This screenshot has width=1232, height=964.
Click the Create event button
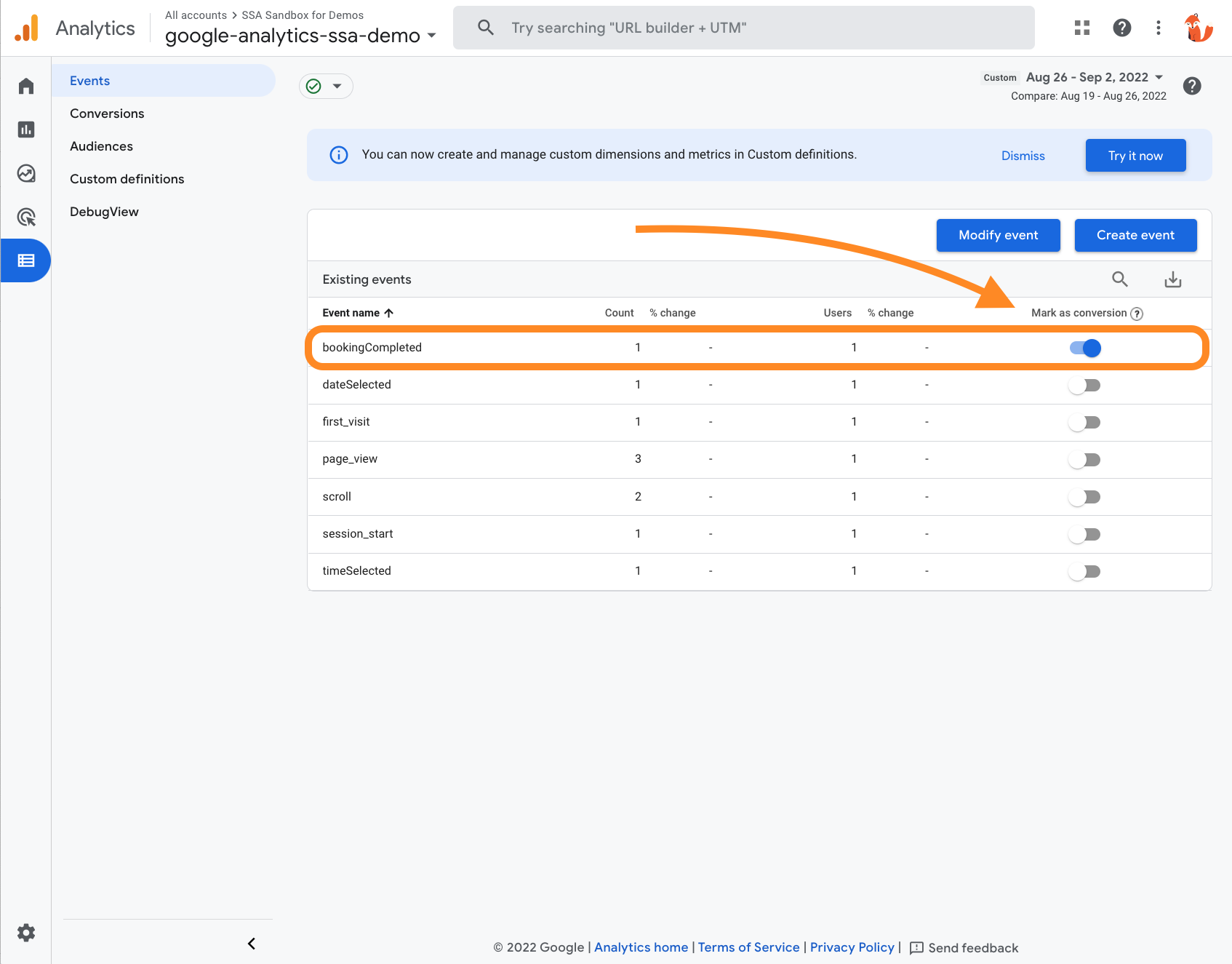point(1135,235)
